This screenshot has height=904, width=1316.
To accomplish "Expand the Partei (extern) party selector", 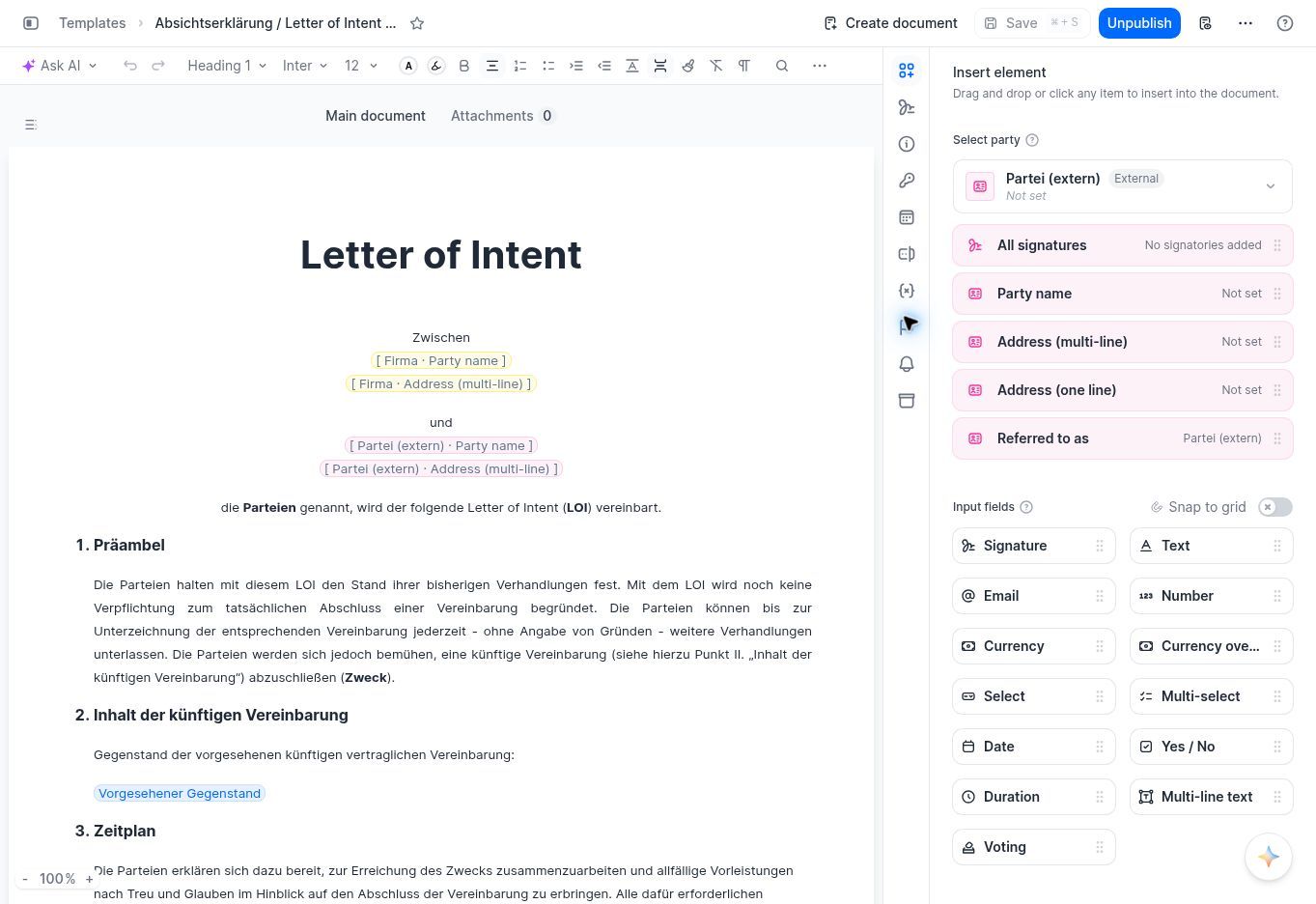I will (x=1123, y=186).
